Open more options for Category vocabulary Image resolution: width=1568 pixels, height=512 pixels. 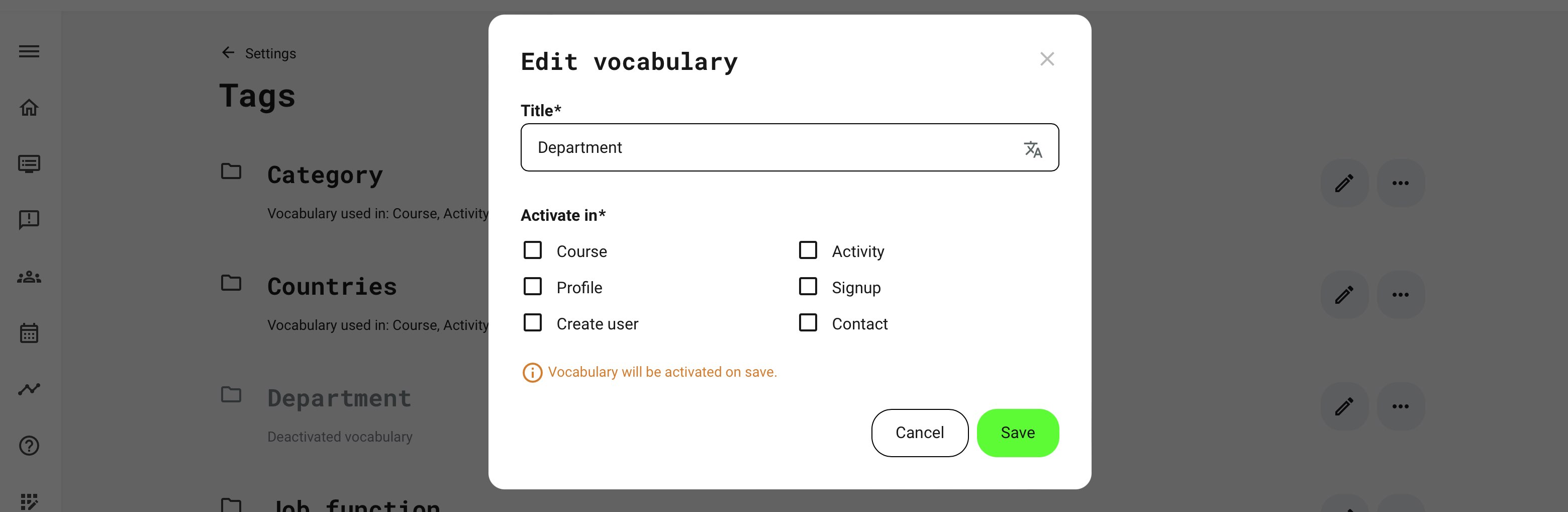pyautogui.click(x=1400, y=183)
